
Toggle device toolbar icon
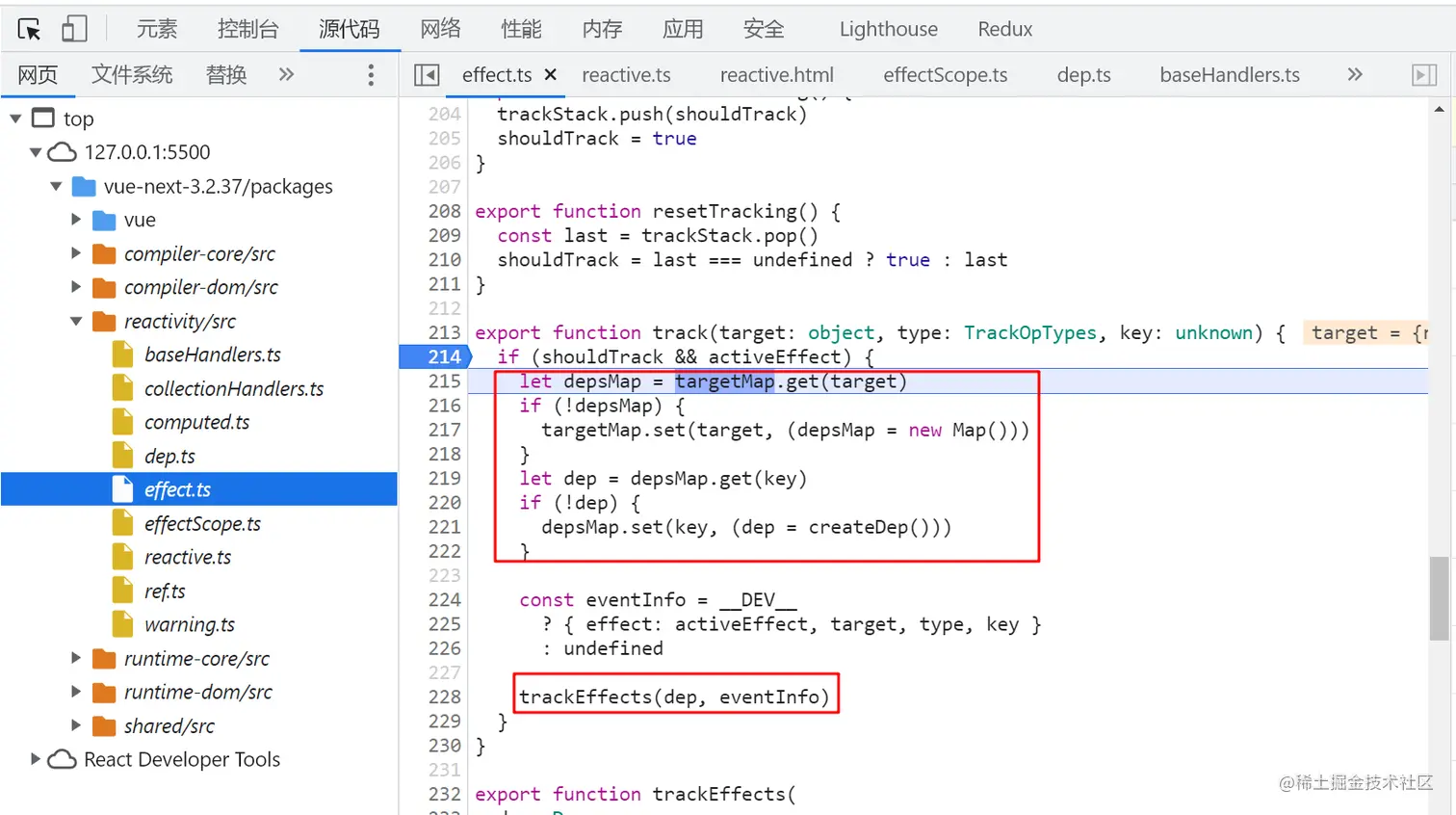74,29
